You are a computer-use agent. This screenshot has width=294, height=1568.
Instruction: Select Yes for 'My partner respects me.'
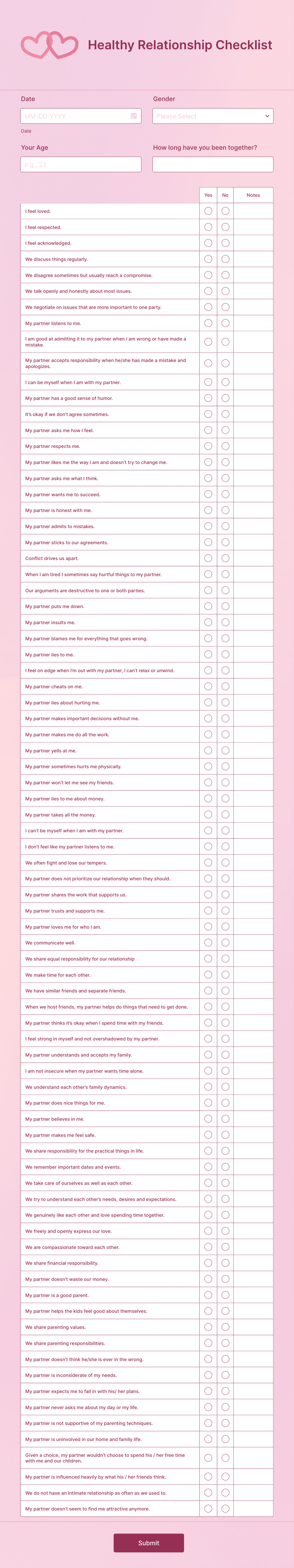(x=208, y=446)
